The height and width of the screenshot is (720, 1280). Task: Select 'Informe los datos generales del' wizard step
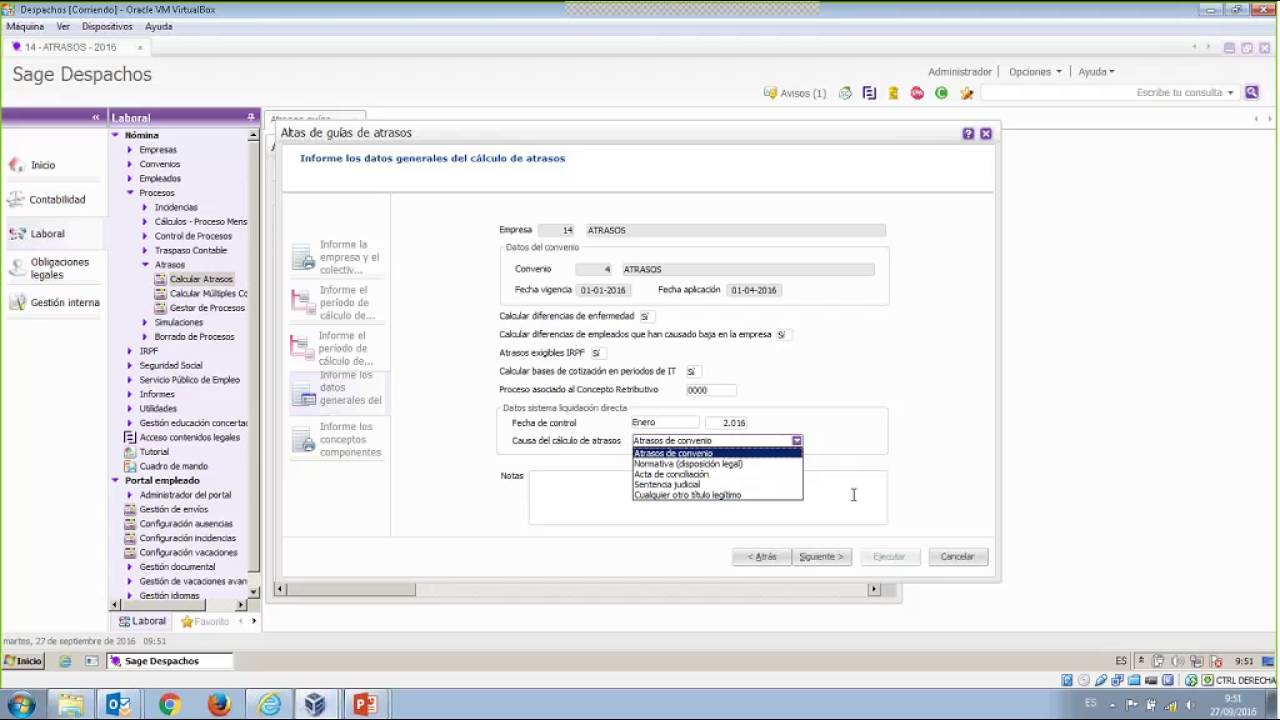(336, 388)
